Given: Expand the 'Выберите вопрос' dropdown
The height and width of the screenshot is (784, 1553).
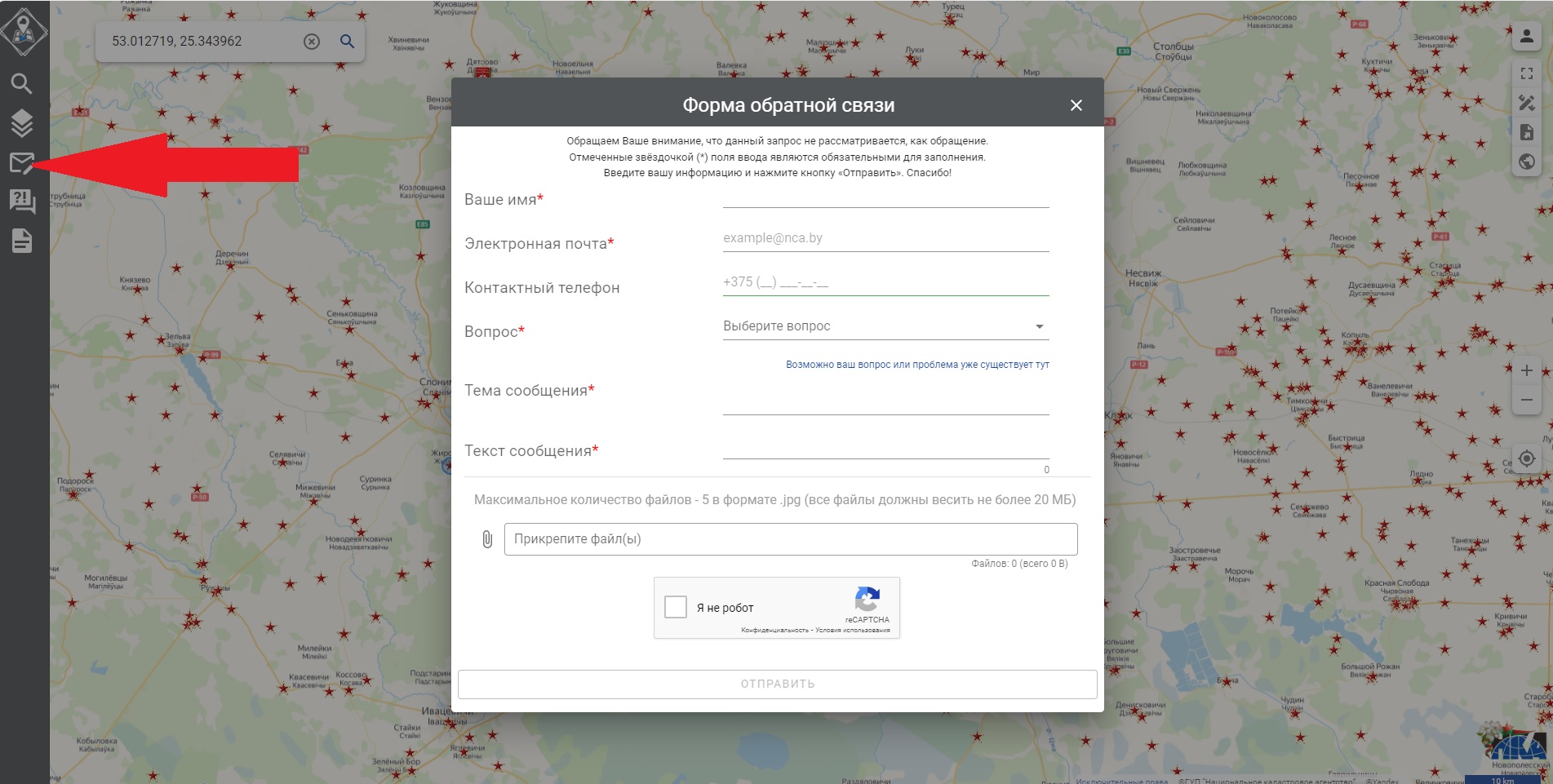Looking at the screenshot, I should 885,326.
